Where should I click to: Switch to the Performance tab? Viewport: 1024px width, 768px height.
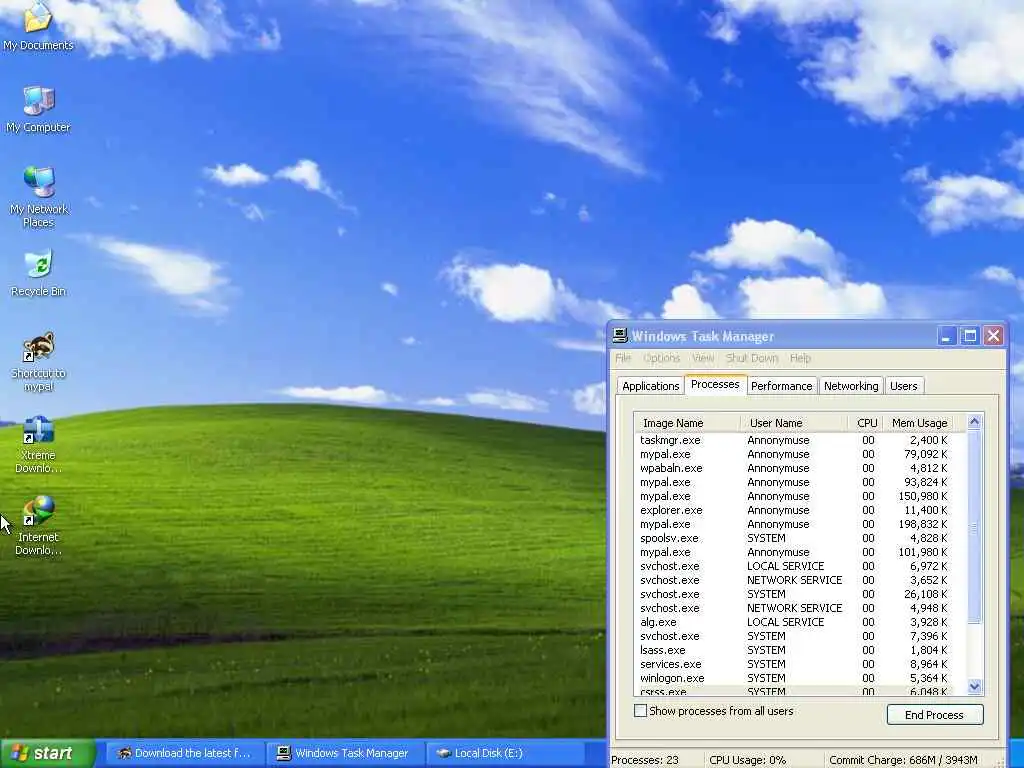click(782, 386)
